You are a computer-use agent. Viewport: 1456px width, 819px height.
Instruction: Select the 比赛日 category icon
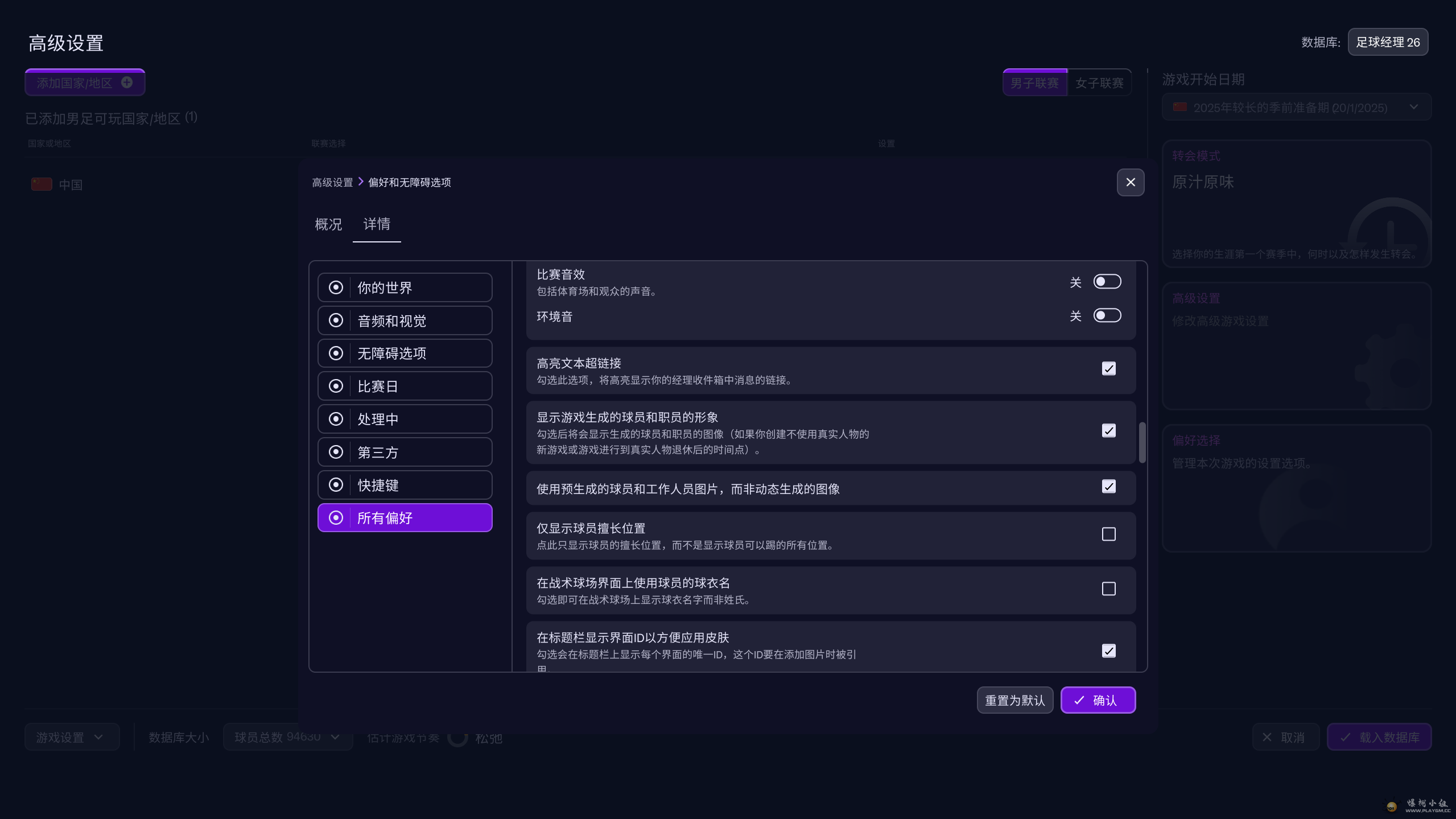[x=336, y=386]
